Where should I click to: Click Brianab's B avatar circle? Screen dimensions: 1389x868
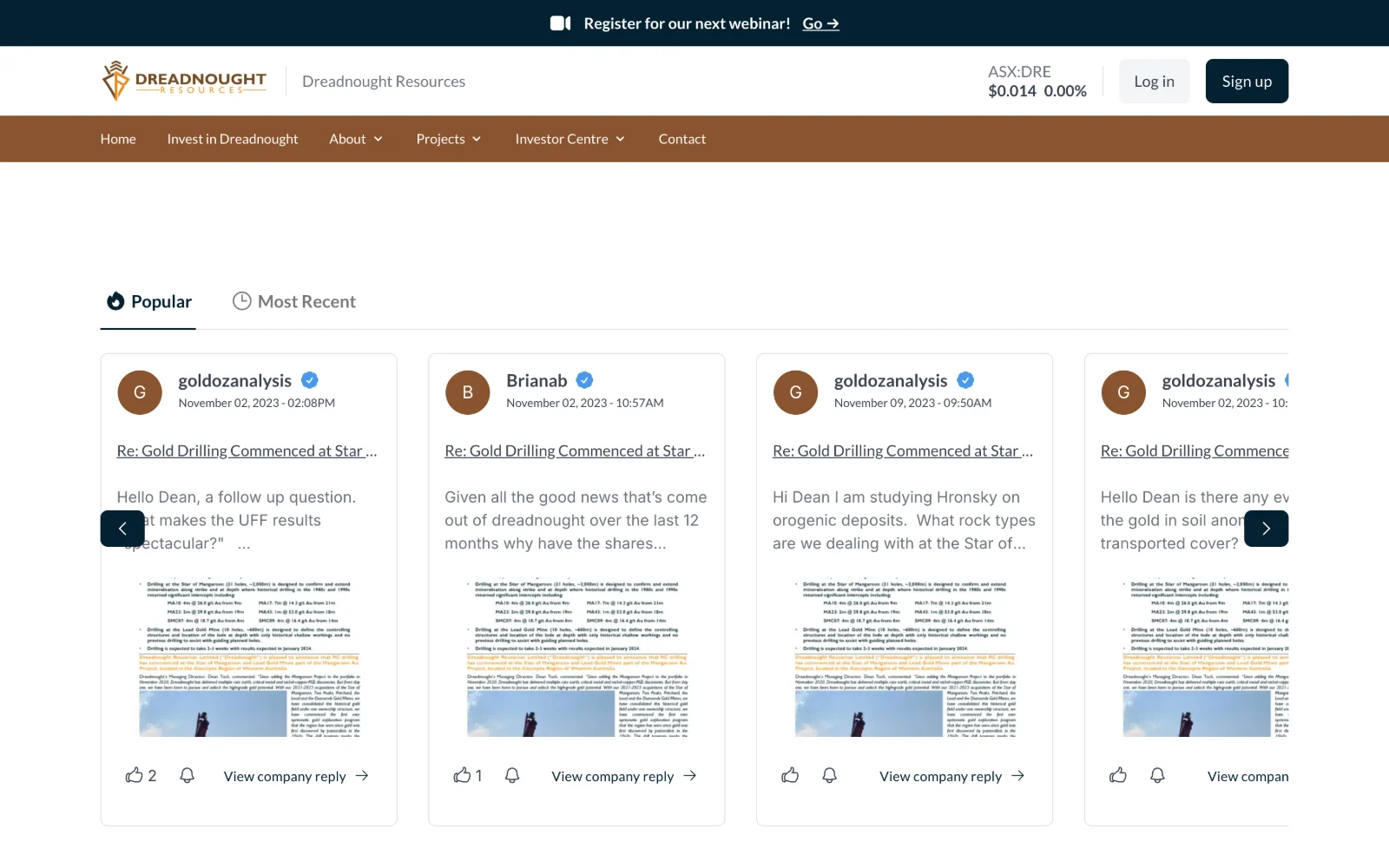pyautogui.click(x=468, y=392)
